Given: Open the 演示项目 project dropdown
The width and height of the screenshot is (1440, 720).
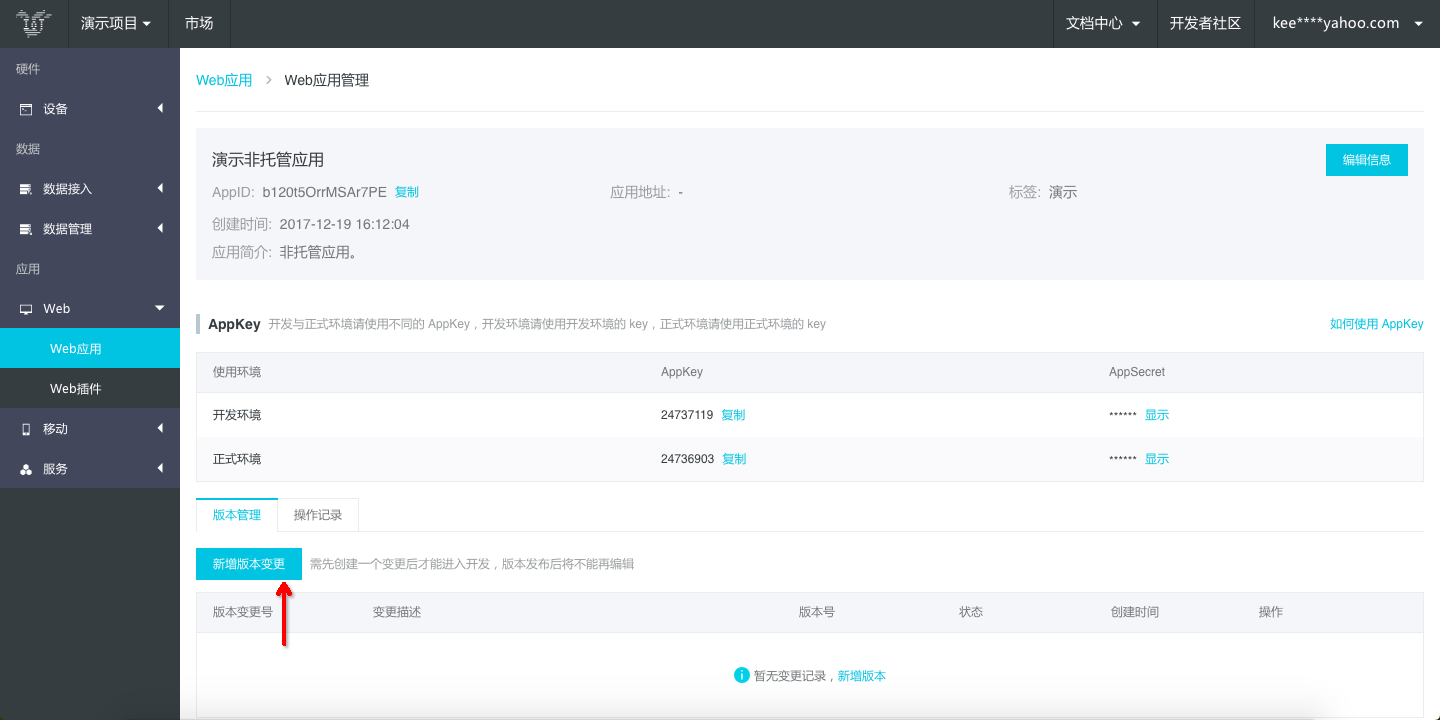Looking at the screenshot, I should pyautogui.click(x=116, y=24).
